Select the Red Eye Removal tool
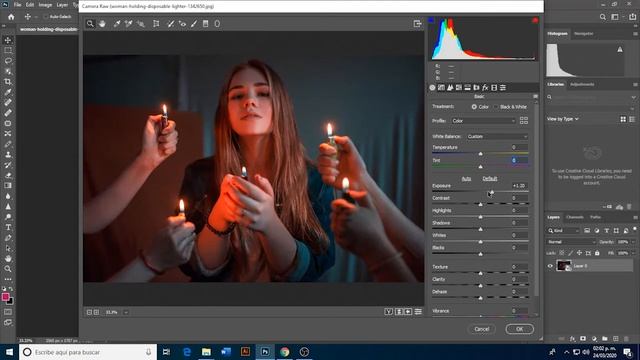640x360 pixels. click(x=182, y=24)
